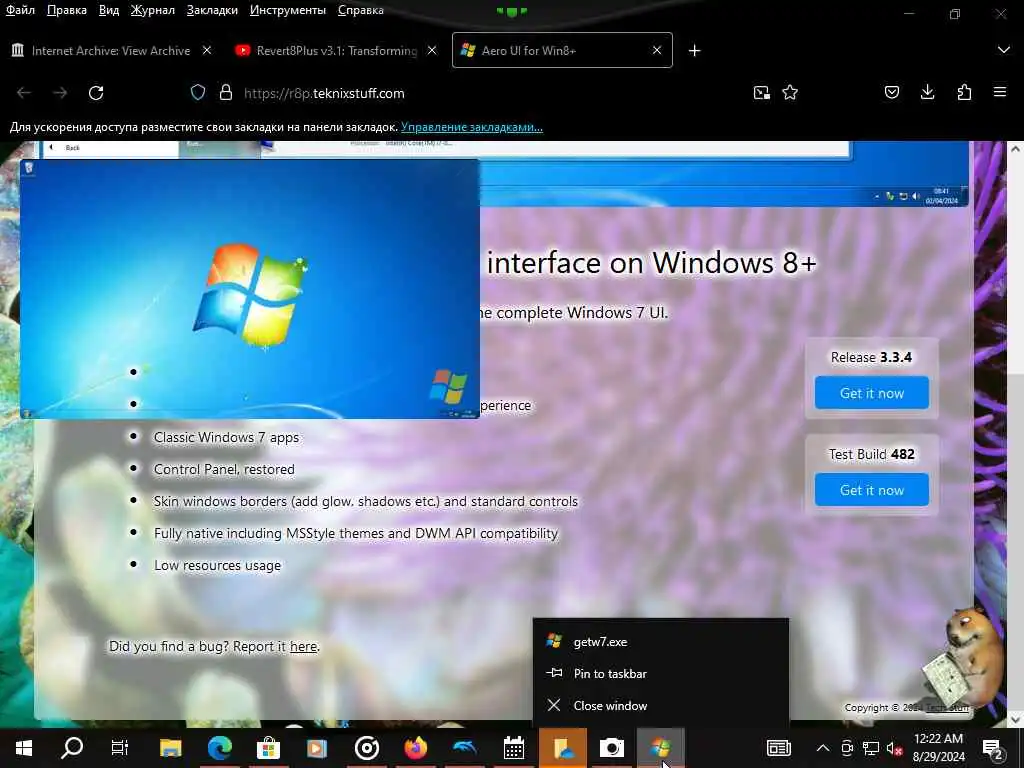Show hidden system tray icons

[823, 748]
